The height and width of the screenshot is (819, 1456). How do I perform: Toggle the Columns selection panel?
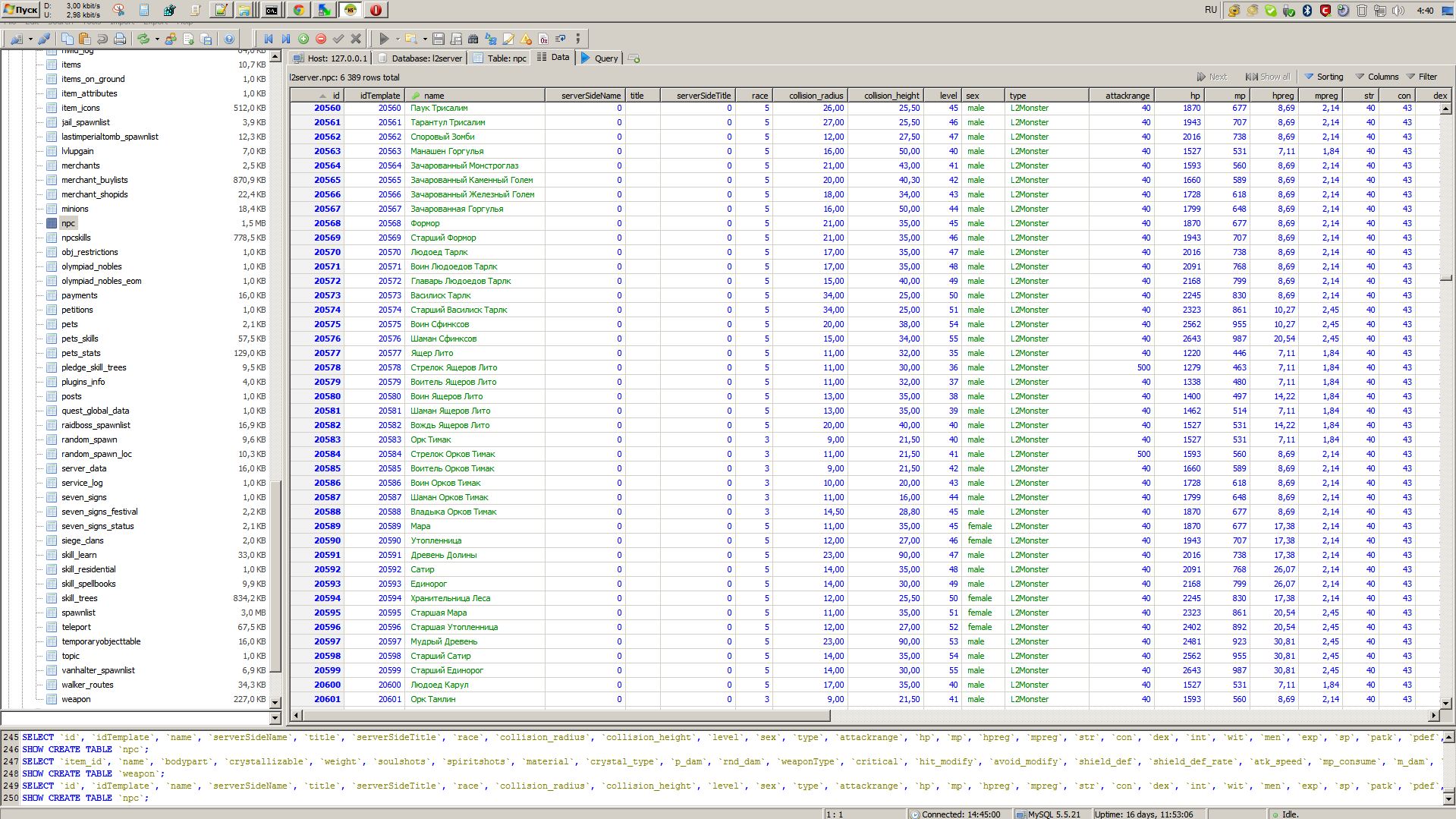coord(1377,77)
